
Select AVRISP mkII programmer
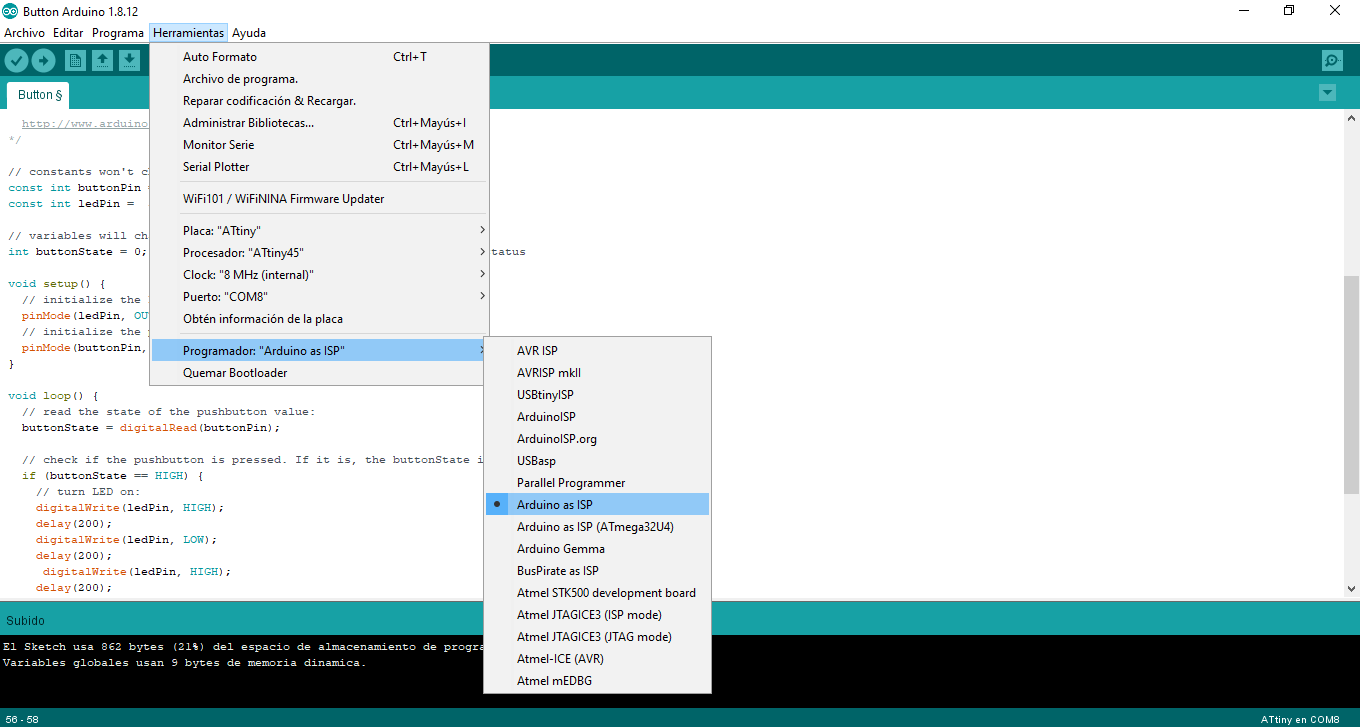597,373
